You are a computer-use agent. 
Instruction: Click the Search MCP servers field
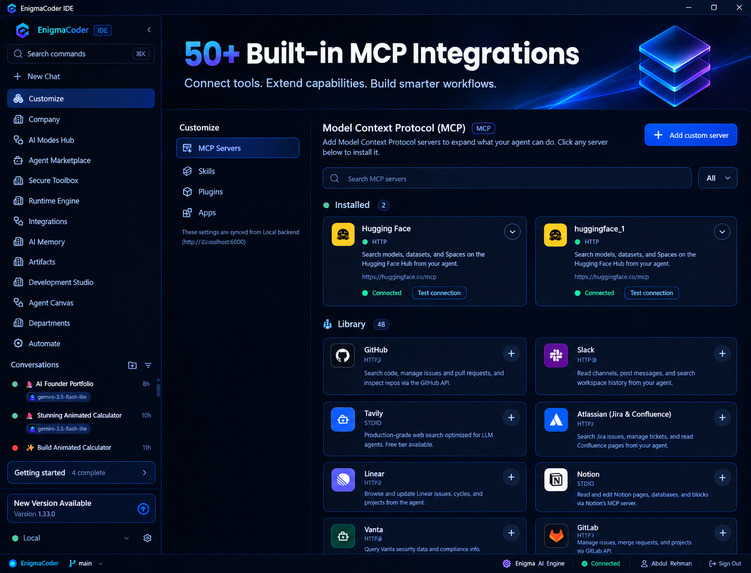[x=507, y=178]
